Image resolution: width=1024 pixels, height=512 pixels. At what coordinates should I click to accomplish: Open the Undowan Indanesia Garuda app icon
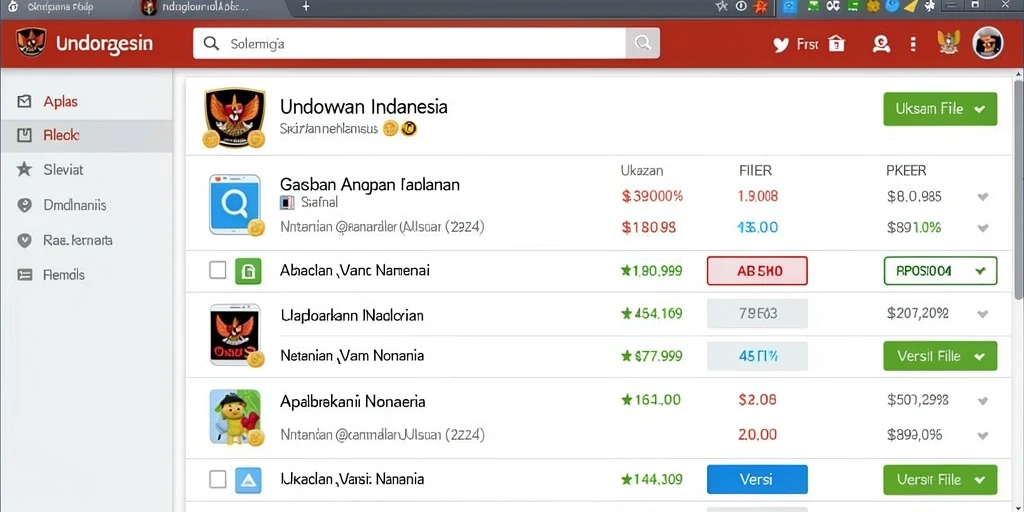[234, 117]
